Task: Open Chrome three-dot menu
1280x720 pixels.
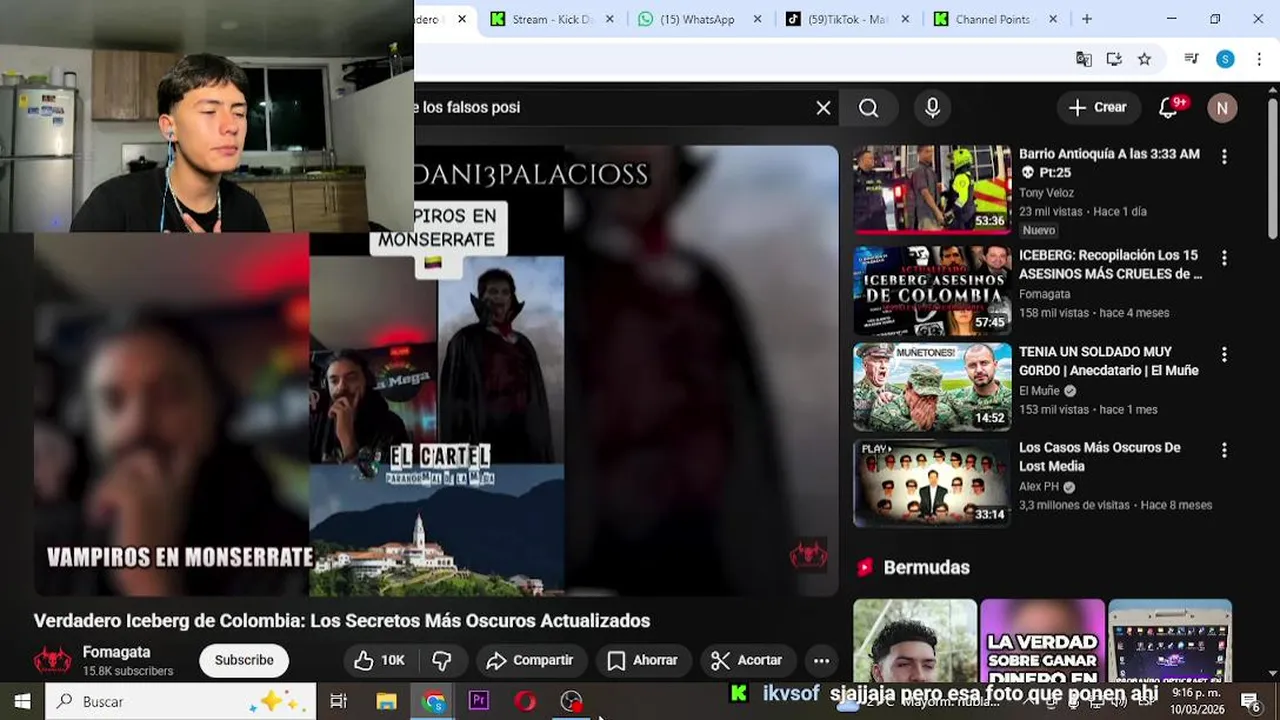Action: point(1259,59)
